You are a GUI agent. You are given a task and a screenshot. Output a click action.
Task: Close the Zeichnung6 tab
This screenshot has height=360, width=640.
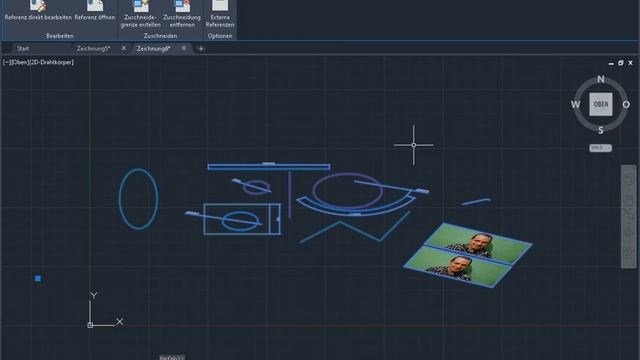[184, 48]
